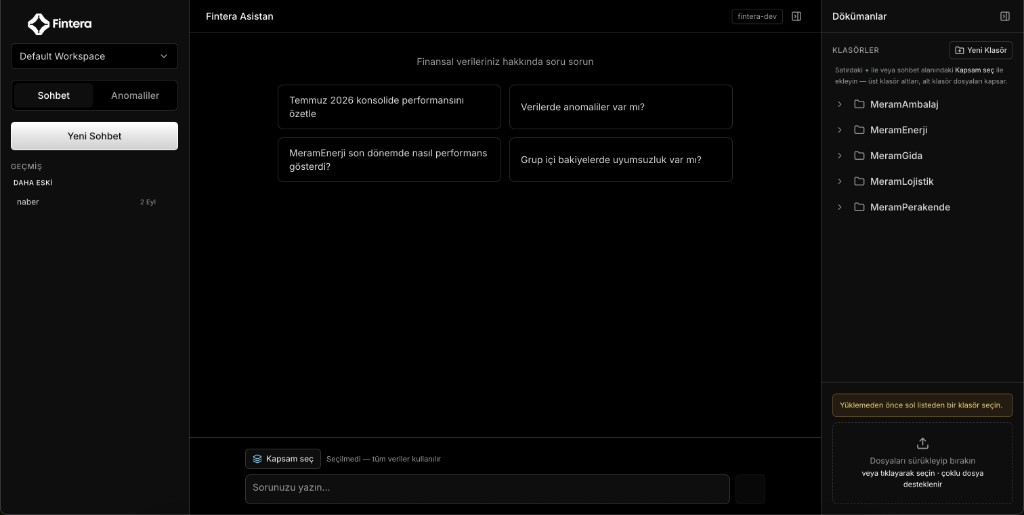
Task: Click 'Seçilmedi — tüm veriler kullanılır' status text
Action: (x=383, y=459)
